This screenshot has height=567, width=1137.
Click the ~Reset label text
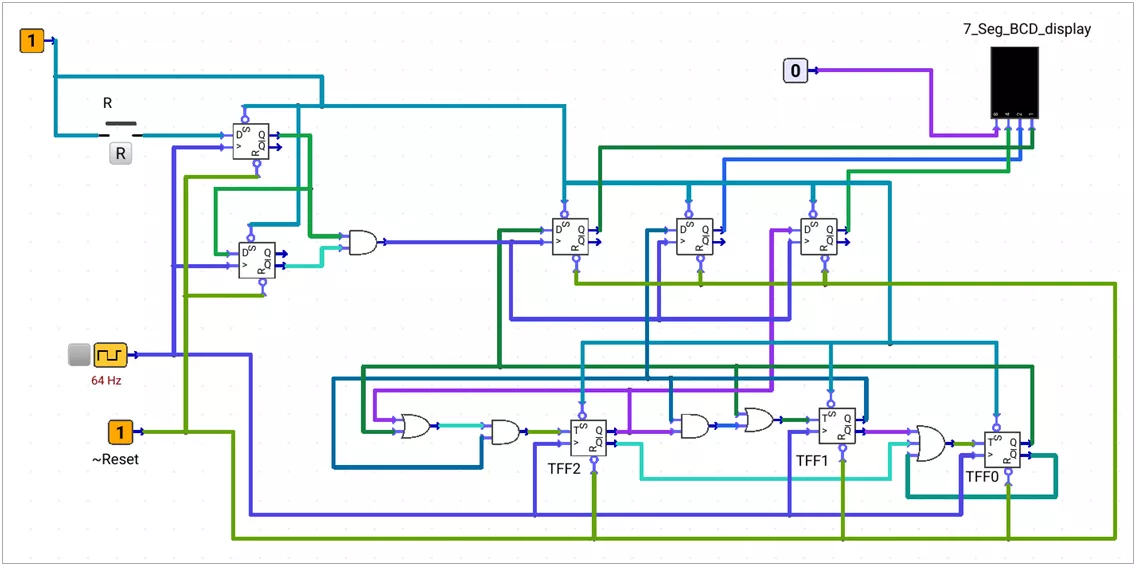115,460
